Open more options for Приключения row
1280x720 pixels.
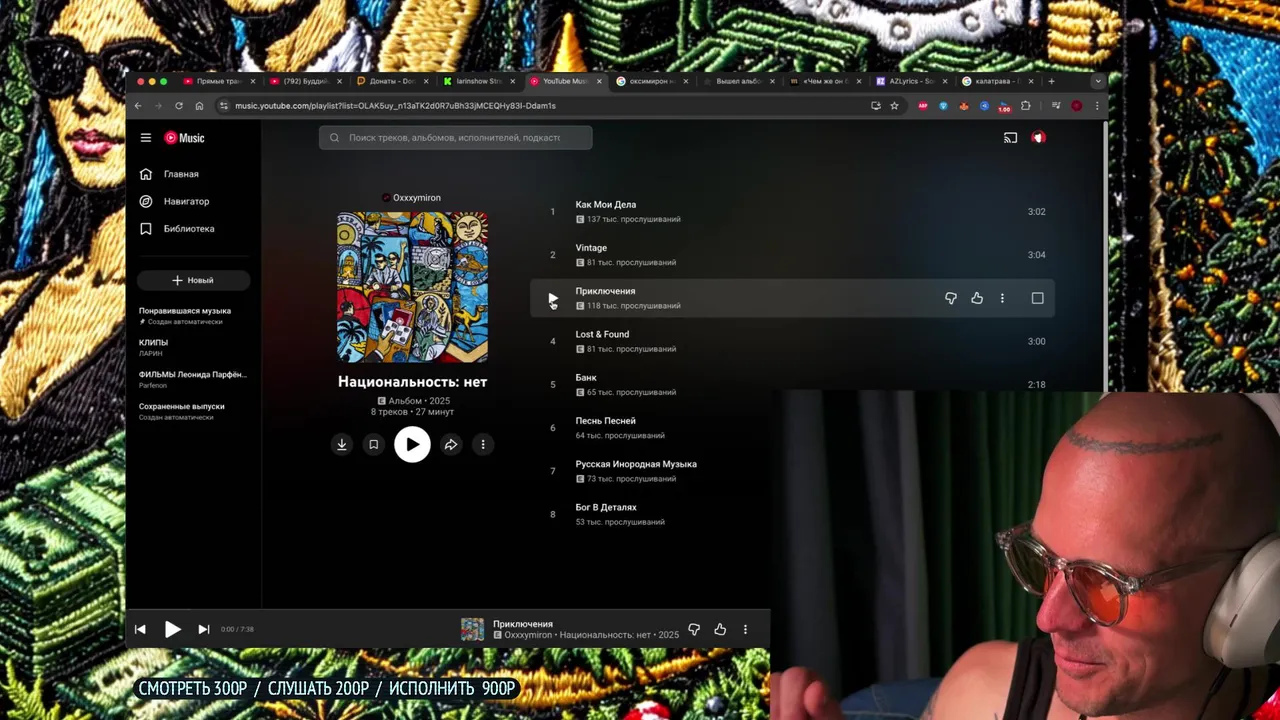pos(1002,298)
